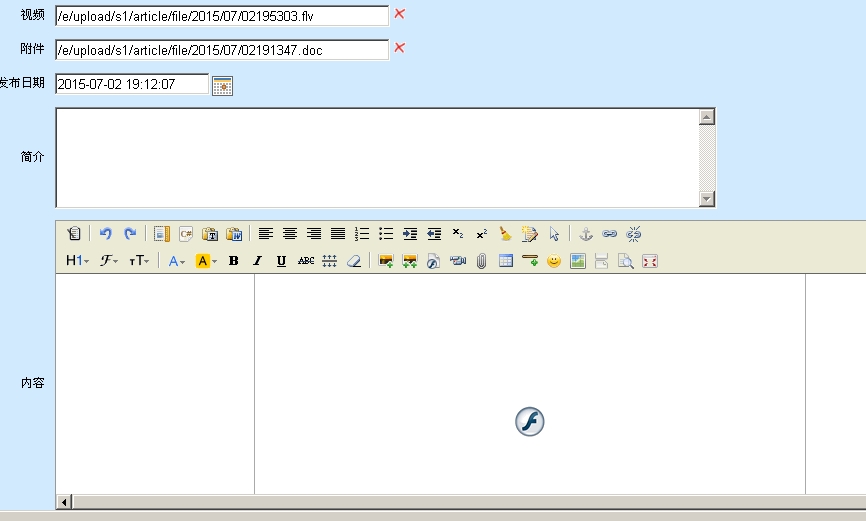Insert a hyperlink with the link icon
This screenshot has width=866, height=521.
(x=610, y=234)
